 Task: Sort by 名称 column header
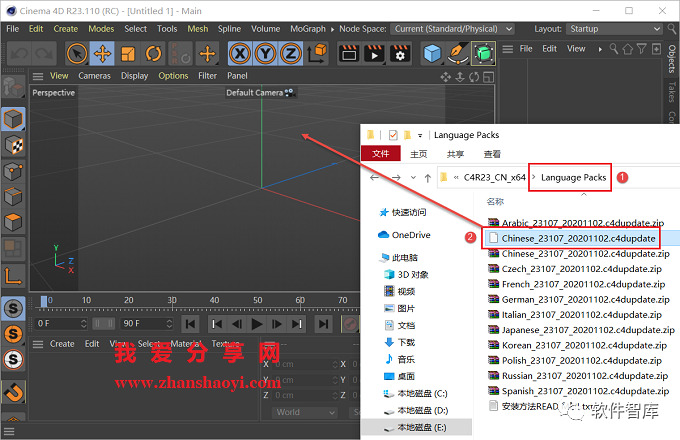pos(495,202)
